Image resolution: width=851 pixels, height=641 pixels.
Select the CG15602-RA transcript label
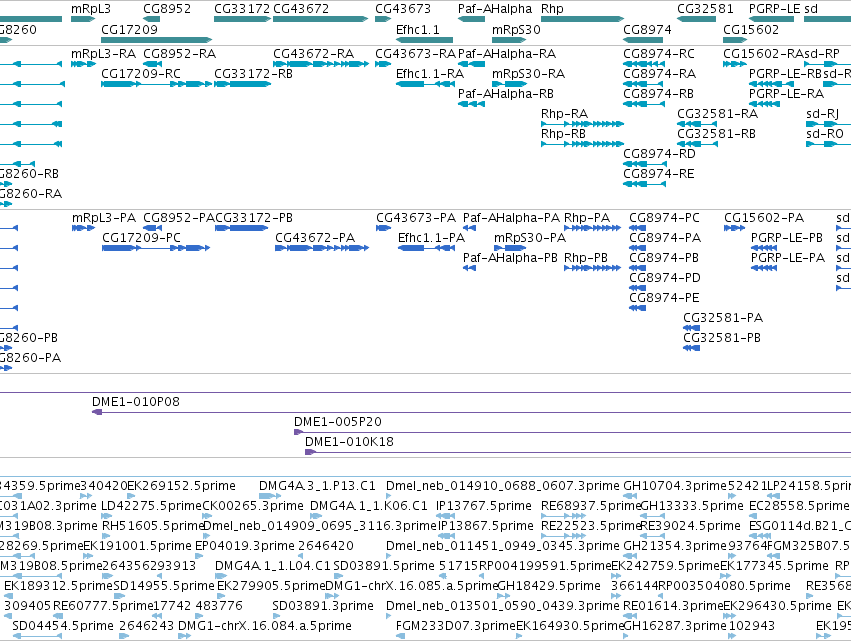pyautogui.click(x=763, y=54)
